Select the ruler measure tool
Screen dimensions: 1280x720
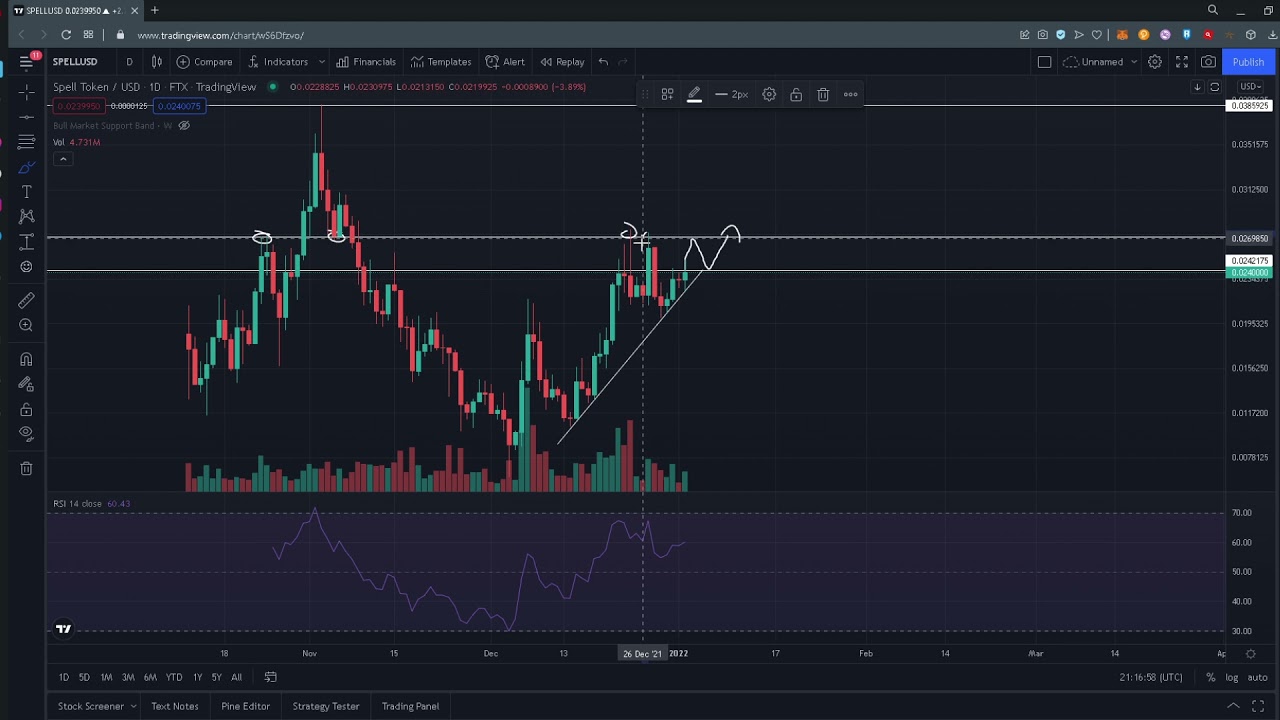pyautogui.click(x=26, y=300)
